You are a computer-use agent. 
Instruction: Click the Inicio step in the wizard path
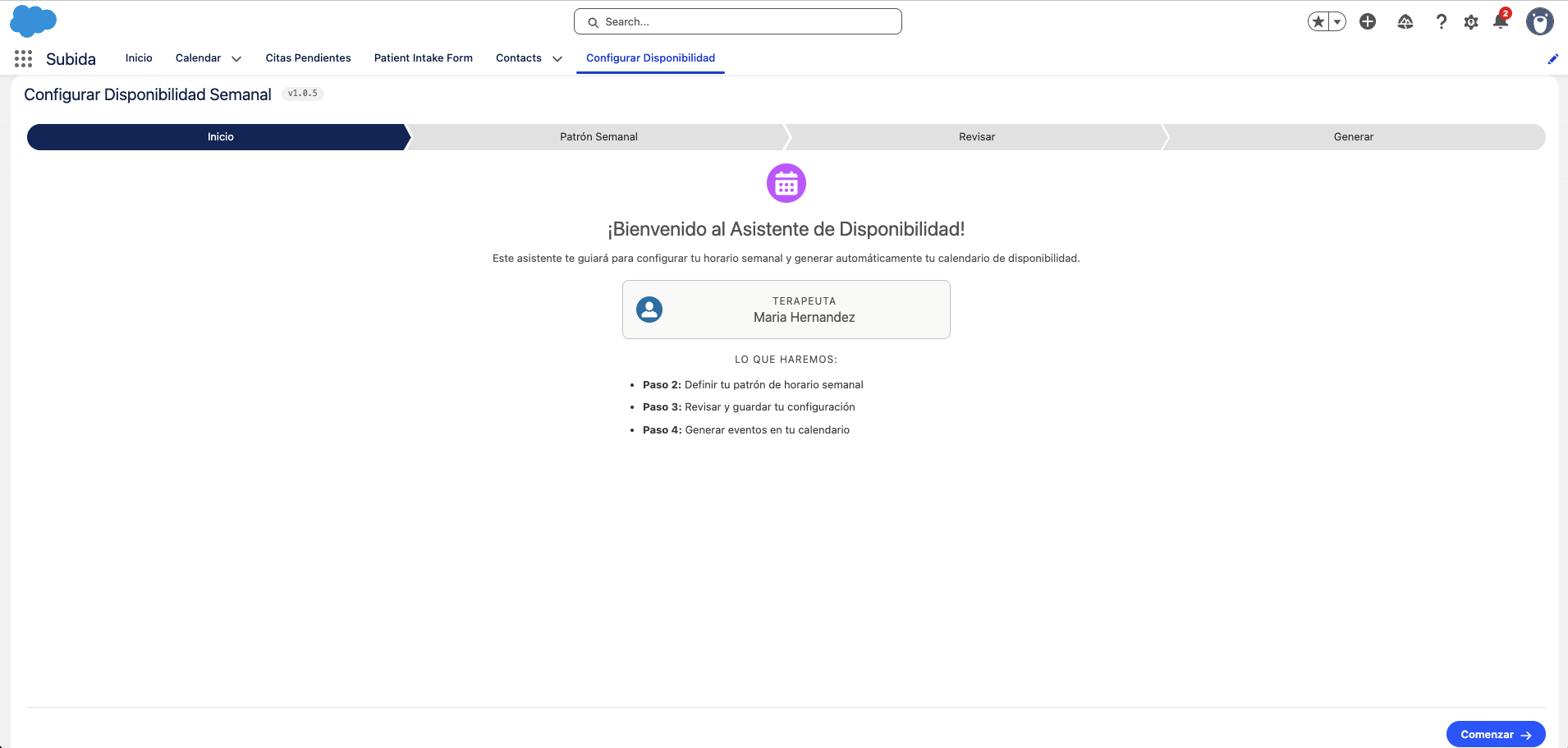[218, 137]
